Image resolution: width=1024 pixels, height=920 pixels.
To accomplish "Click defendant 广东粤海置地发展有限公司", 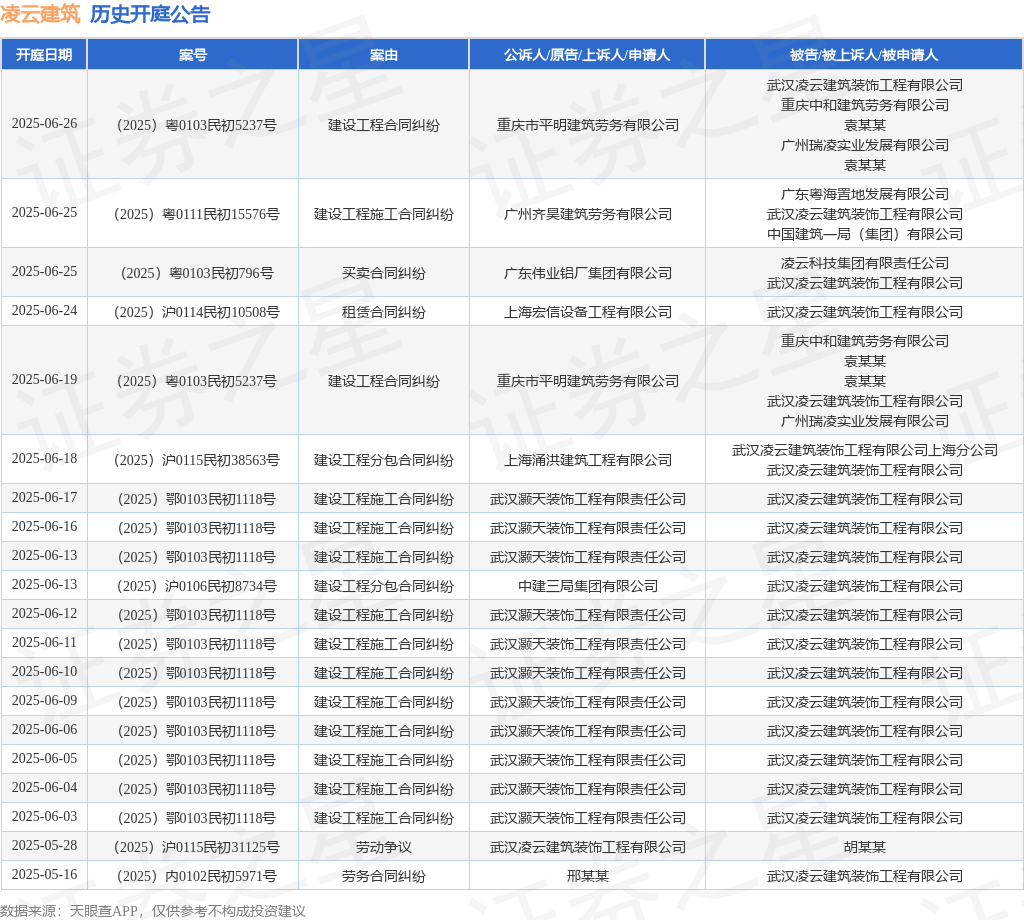I will (865, 194).
